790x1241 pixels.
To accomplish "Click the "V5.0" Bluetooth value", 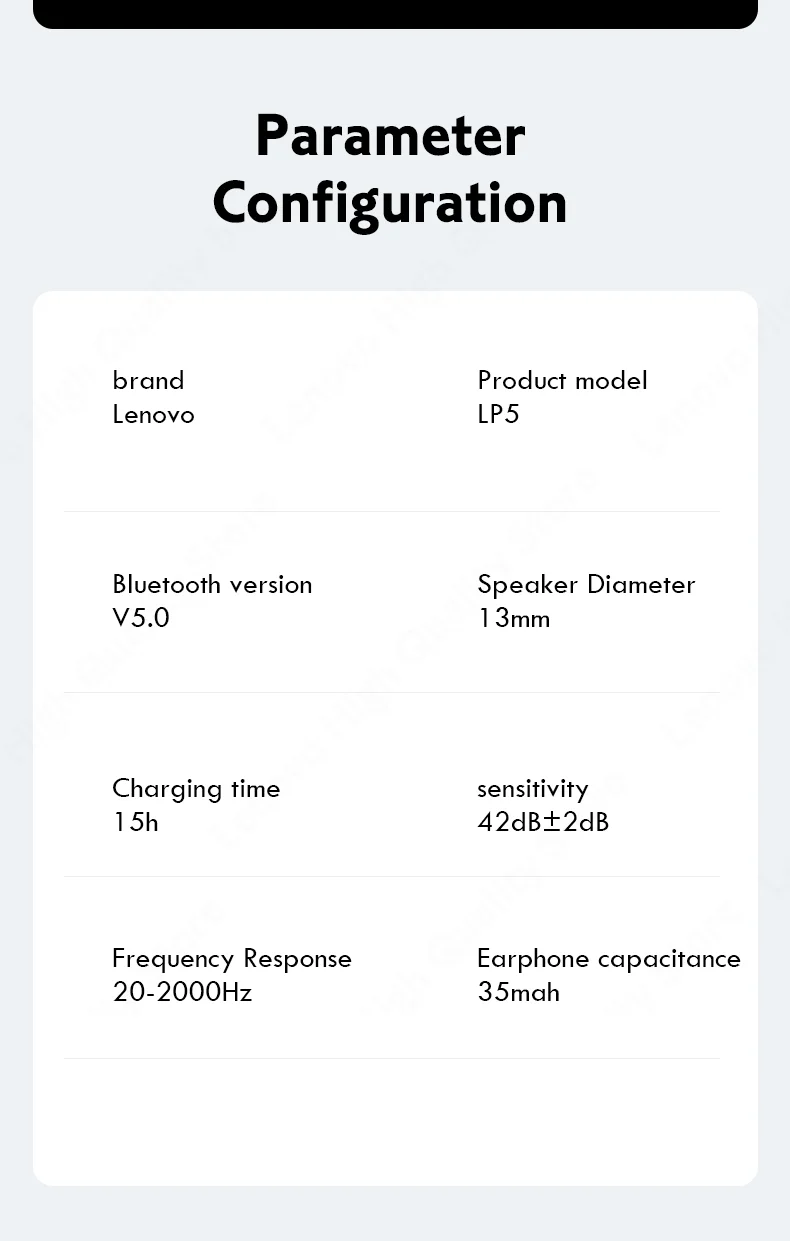I will 141,618.
